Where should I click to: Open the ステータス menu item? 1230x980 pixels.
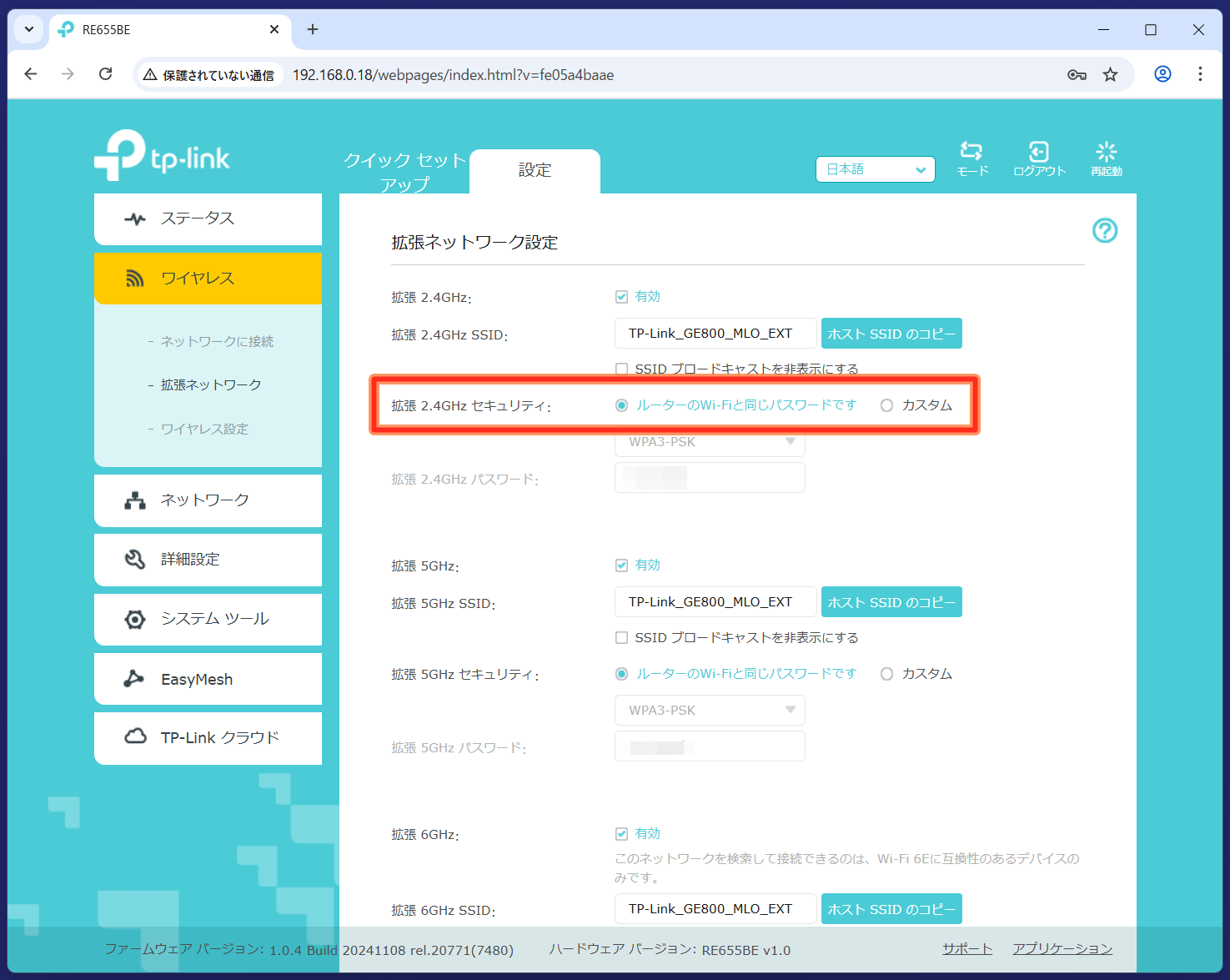pos(208,219)
